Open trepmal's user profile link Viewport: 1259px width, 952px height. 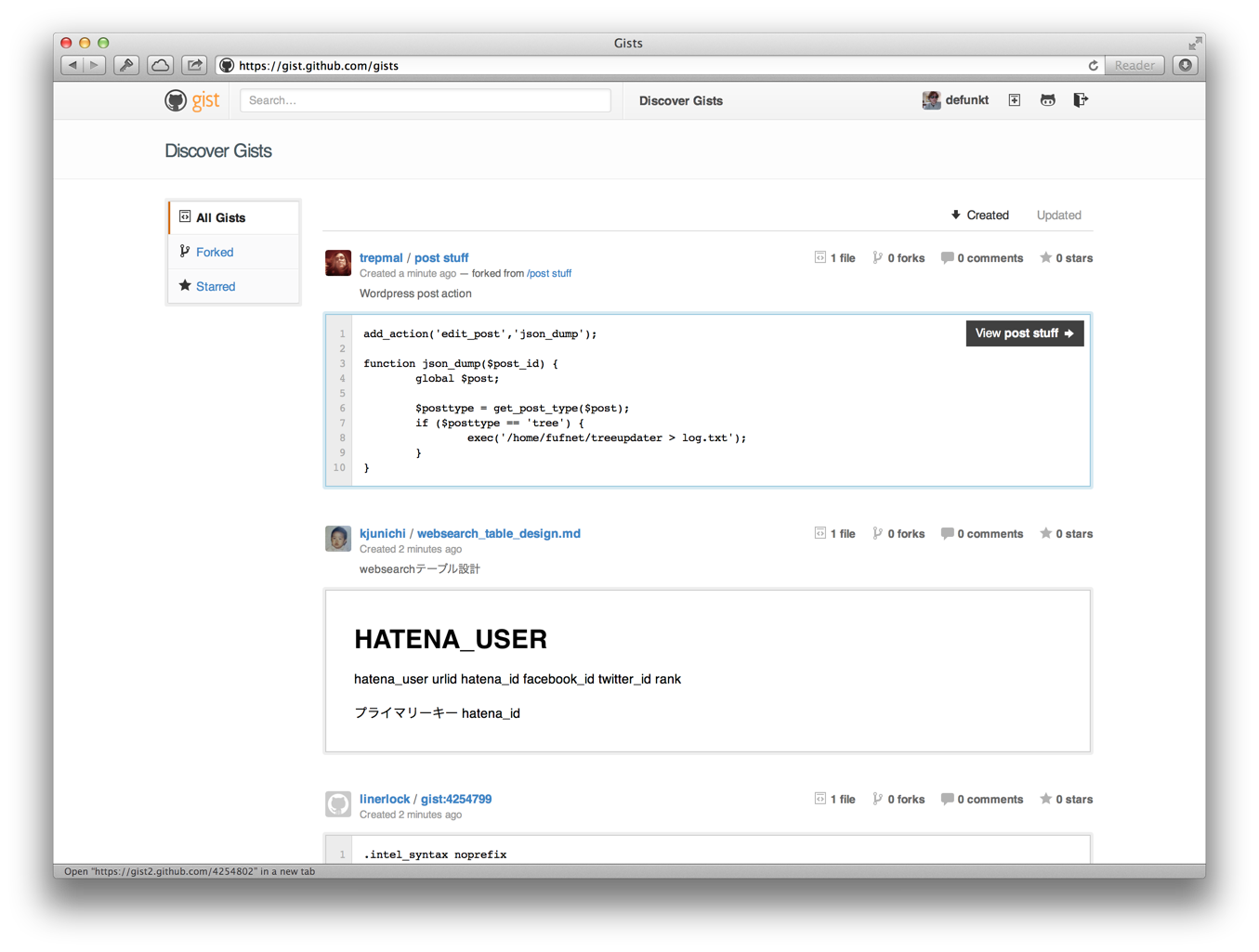tap(381, 257)
